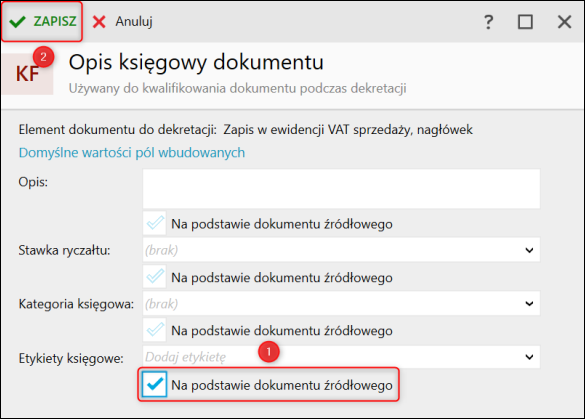Click the 'Stawka ryczałtu:' label

pyautogui.click(x=64, y=250)
